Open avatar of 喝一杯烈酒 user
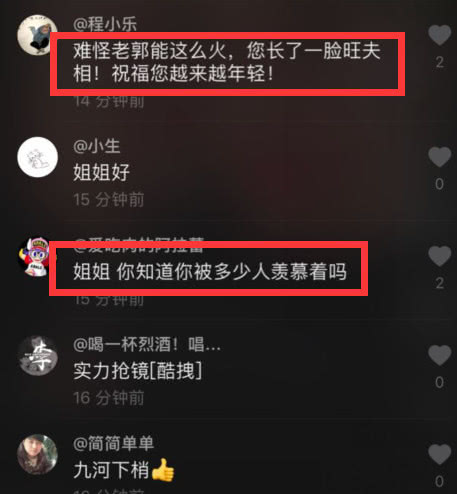Screen dimensions: 457x494 tap(37, 355)
